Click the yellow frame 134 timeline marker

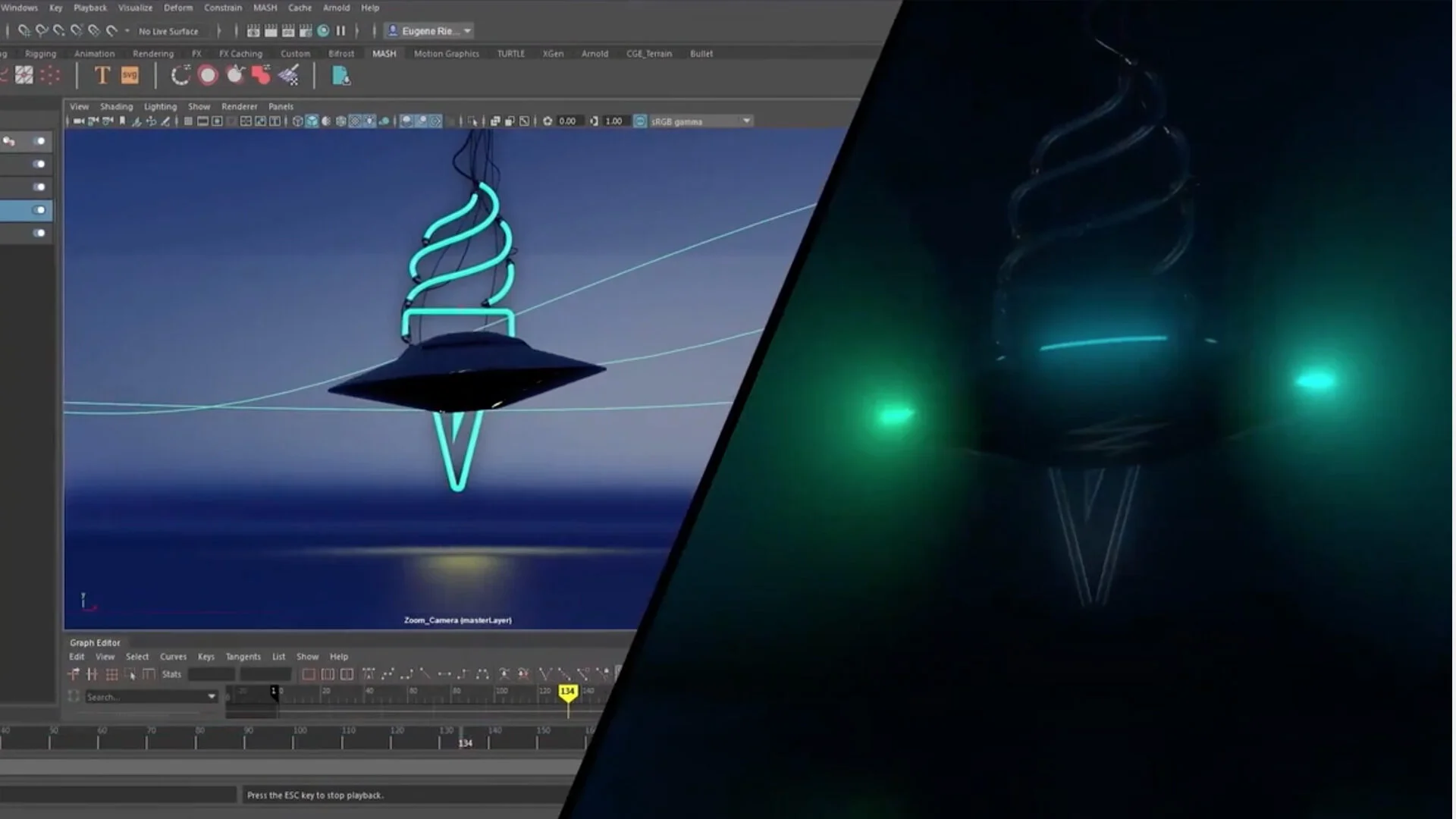[x=567, y=691]
